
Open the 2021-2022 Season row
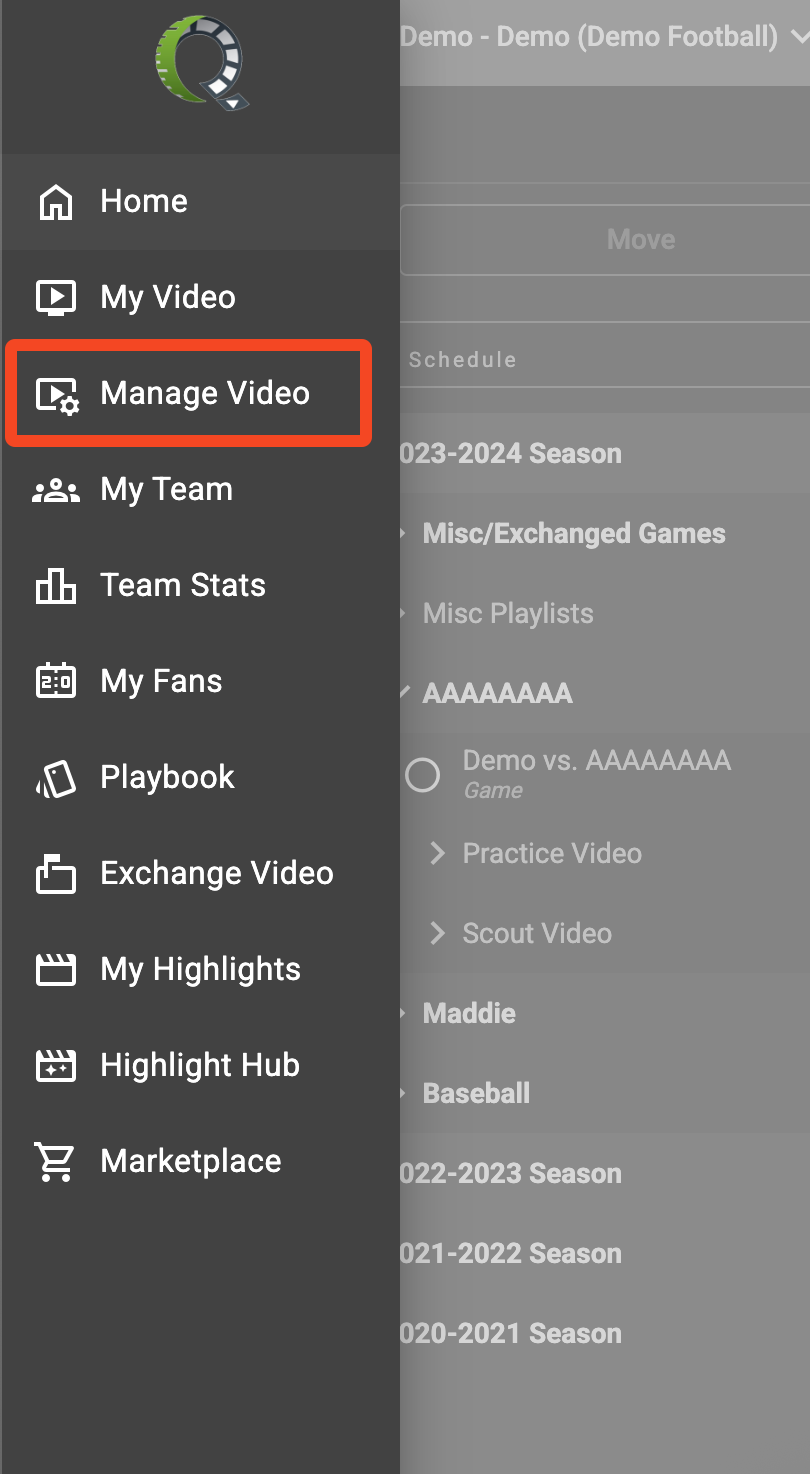tap(605, 1253)
